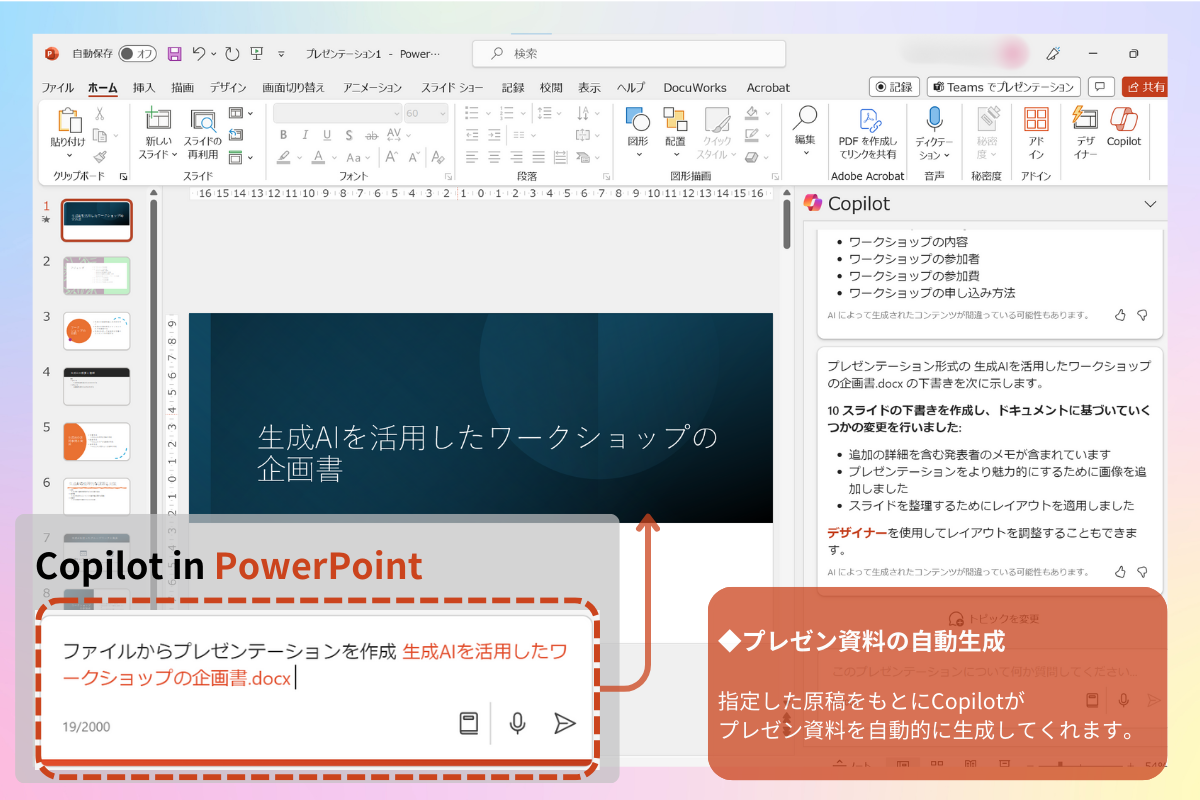This screenshot has width=1200, height=800.
Task: Click the 共有 share button
Action: point(1145,87)
